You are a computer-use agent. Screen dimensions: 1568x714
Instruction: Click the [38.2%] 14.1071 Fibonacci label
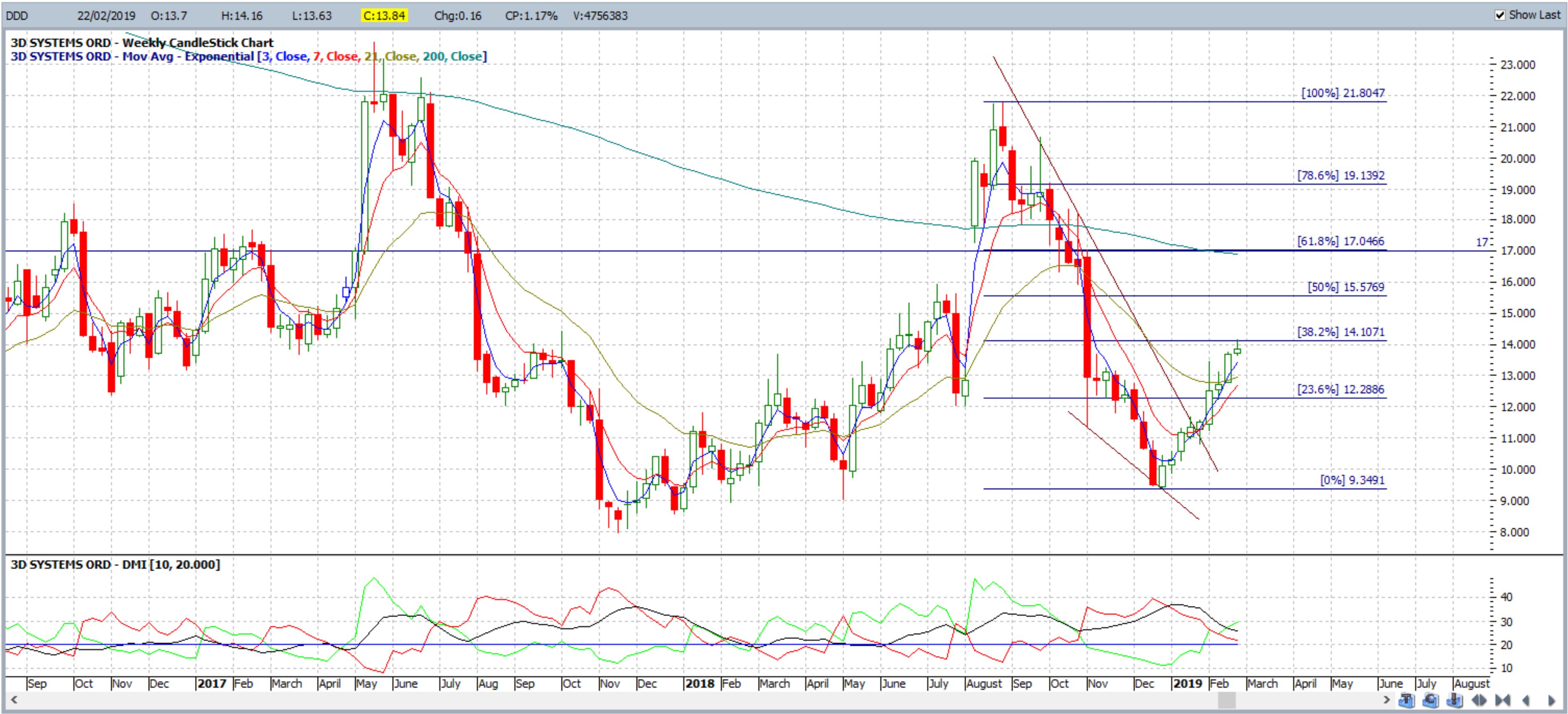tap(1341, 332)
